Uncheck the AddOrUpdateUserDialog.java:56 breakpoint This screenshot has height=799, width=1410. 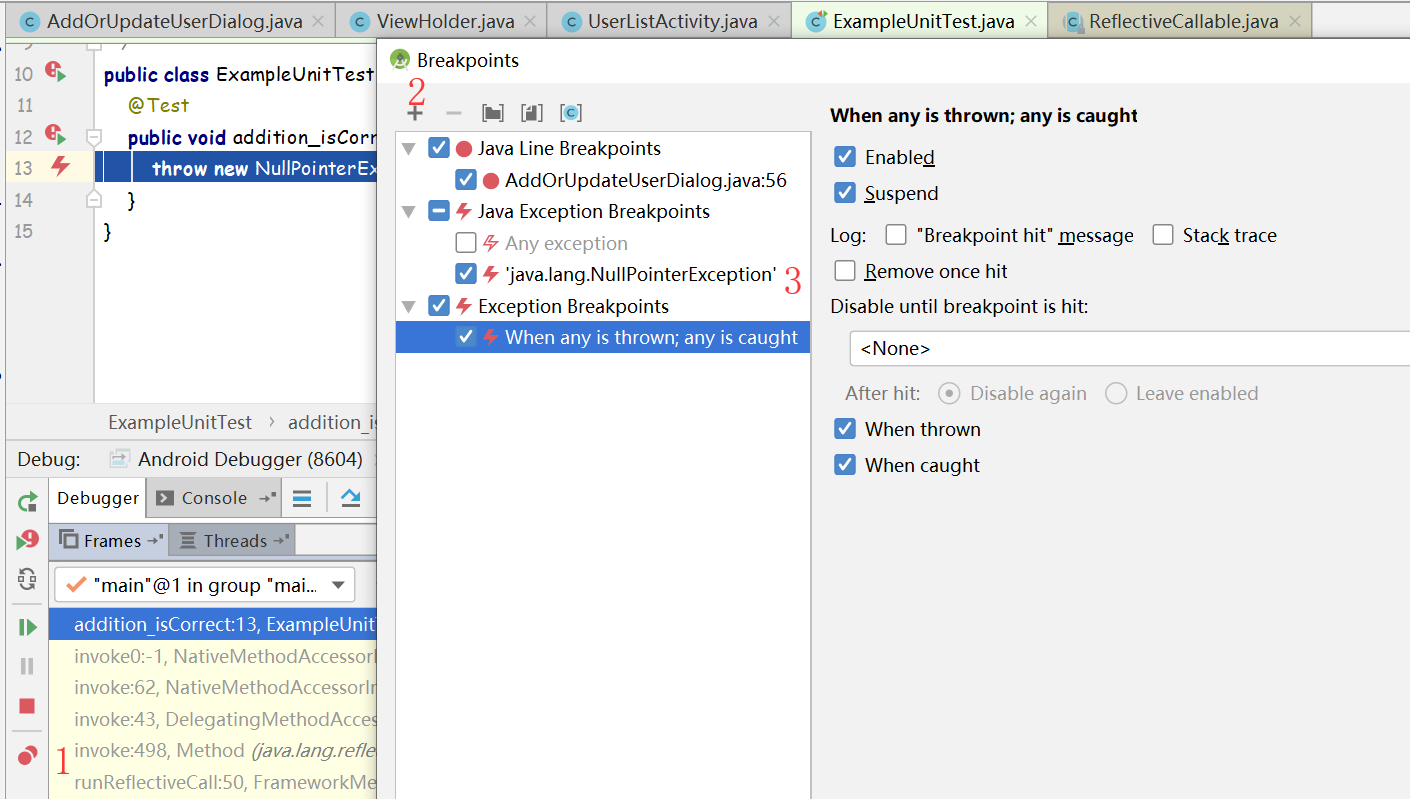point(466,180)
